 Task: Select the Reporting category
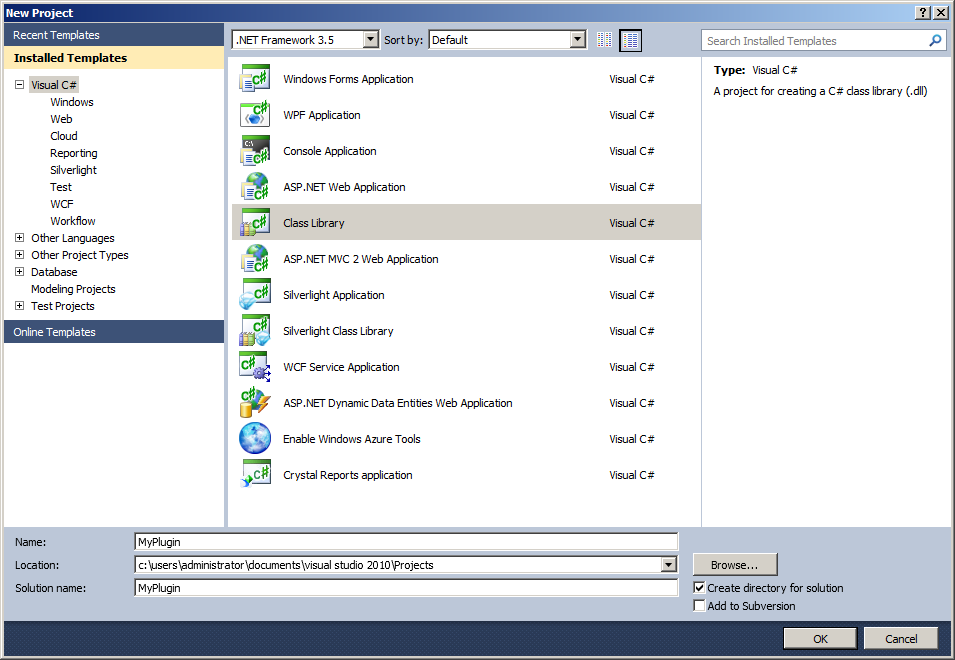(74, 153)
